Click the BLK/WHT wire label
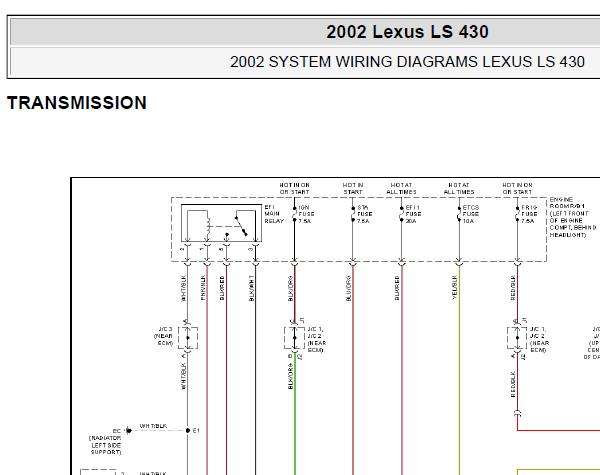This screenshot has height=475, width=600. 251,288
